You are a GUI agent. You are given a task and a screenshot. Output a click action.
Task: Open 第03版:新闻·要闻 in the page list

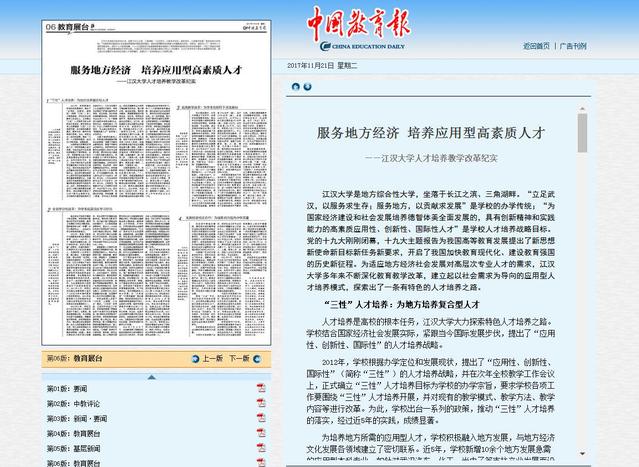[77, 419]
